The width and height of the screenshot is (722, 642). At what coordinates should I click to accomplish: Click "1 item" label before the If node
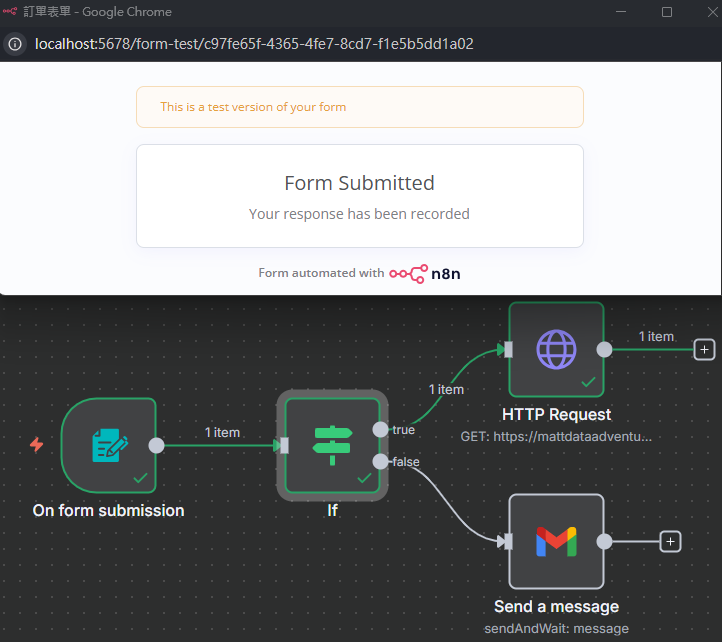pos(222,432)
